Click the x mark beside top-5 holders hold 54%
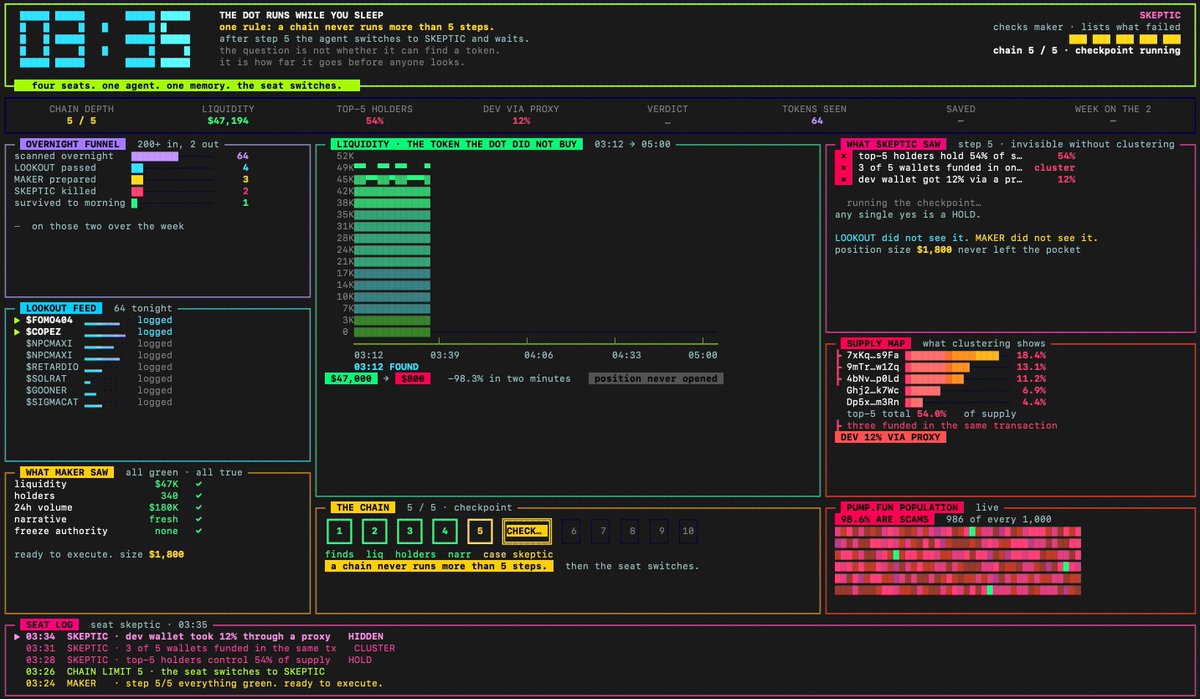This screenshot has height=699, width=1200. pyautogui.click(x=844, y=156)
